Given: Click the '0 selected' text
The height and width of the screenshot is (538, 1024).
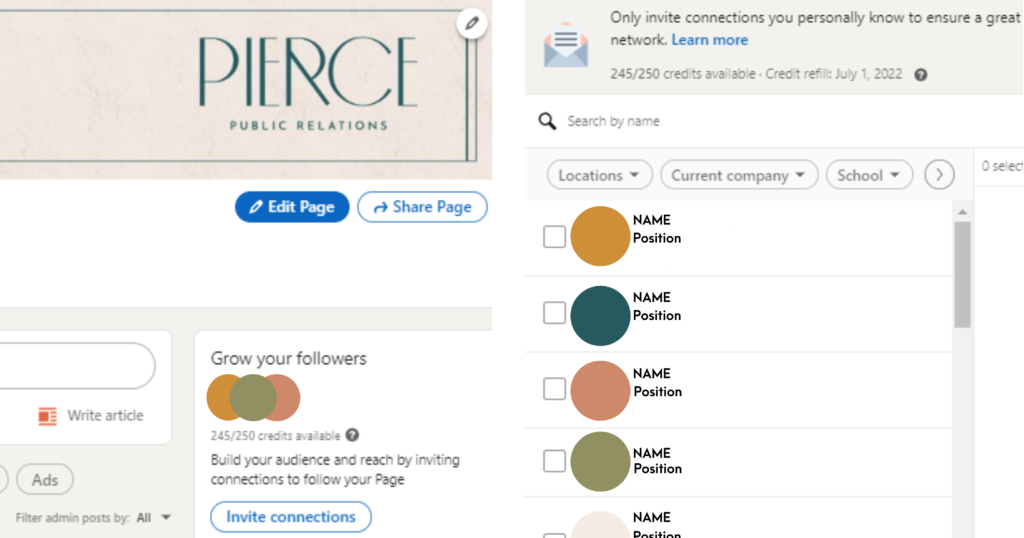Looking at the screenshot, I should pyautogui.click(x=1002, y=166).
